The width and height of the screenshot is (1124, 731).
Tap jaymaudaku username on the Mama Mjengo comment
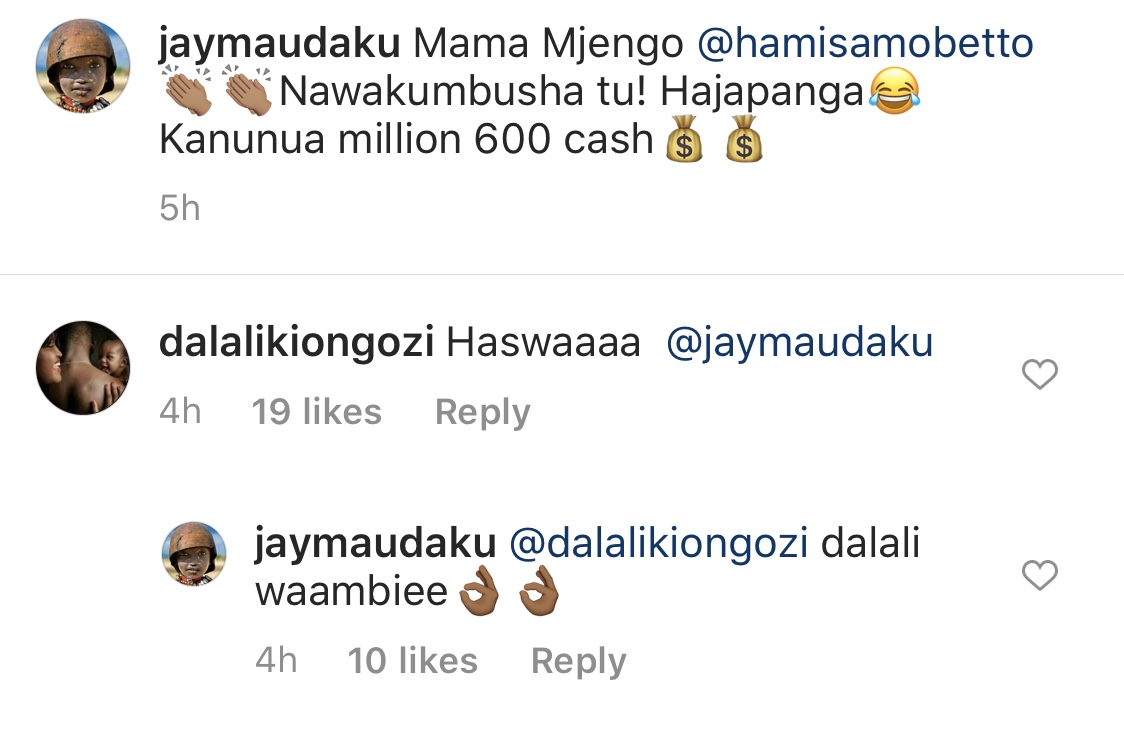coord(280,43)
